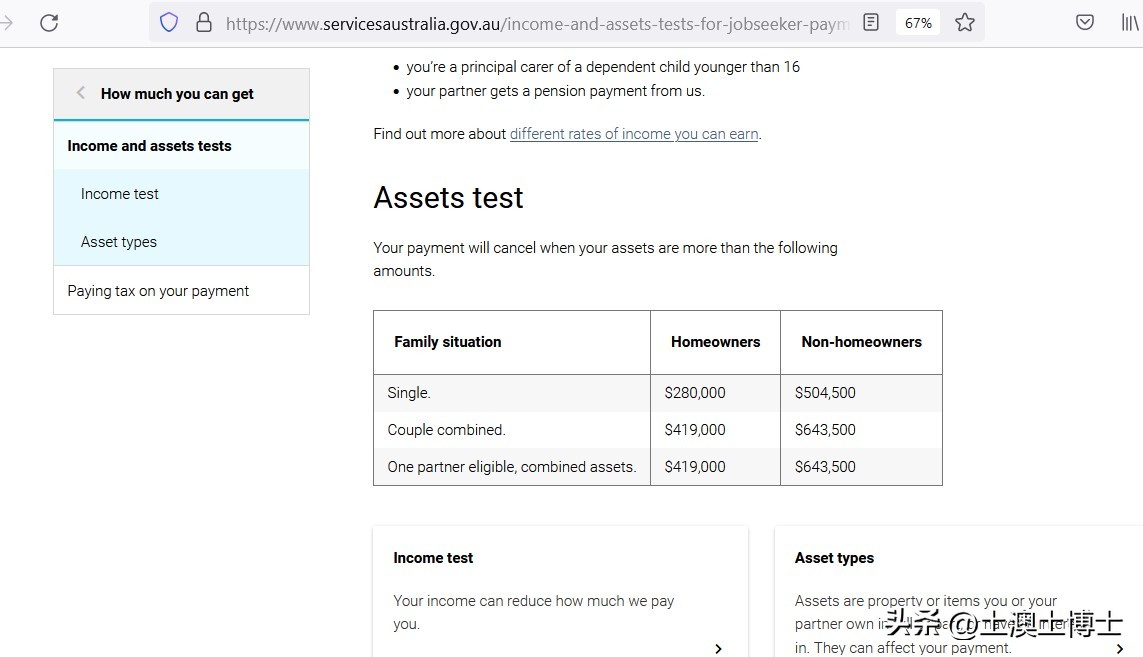Reset the 67% zoom level indicator
The height and width of the screenshot is (657, 1143).
tap(918, 22)
